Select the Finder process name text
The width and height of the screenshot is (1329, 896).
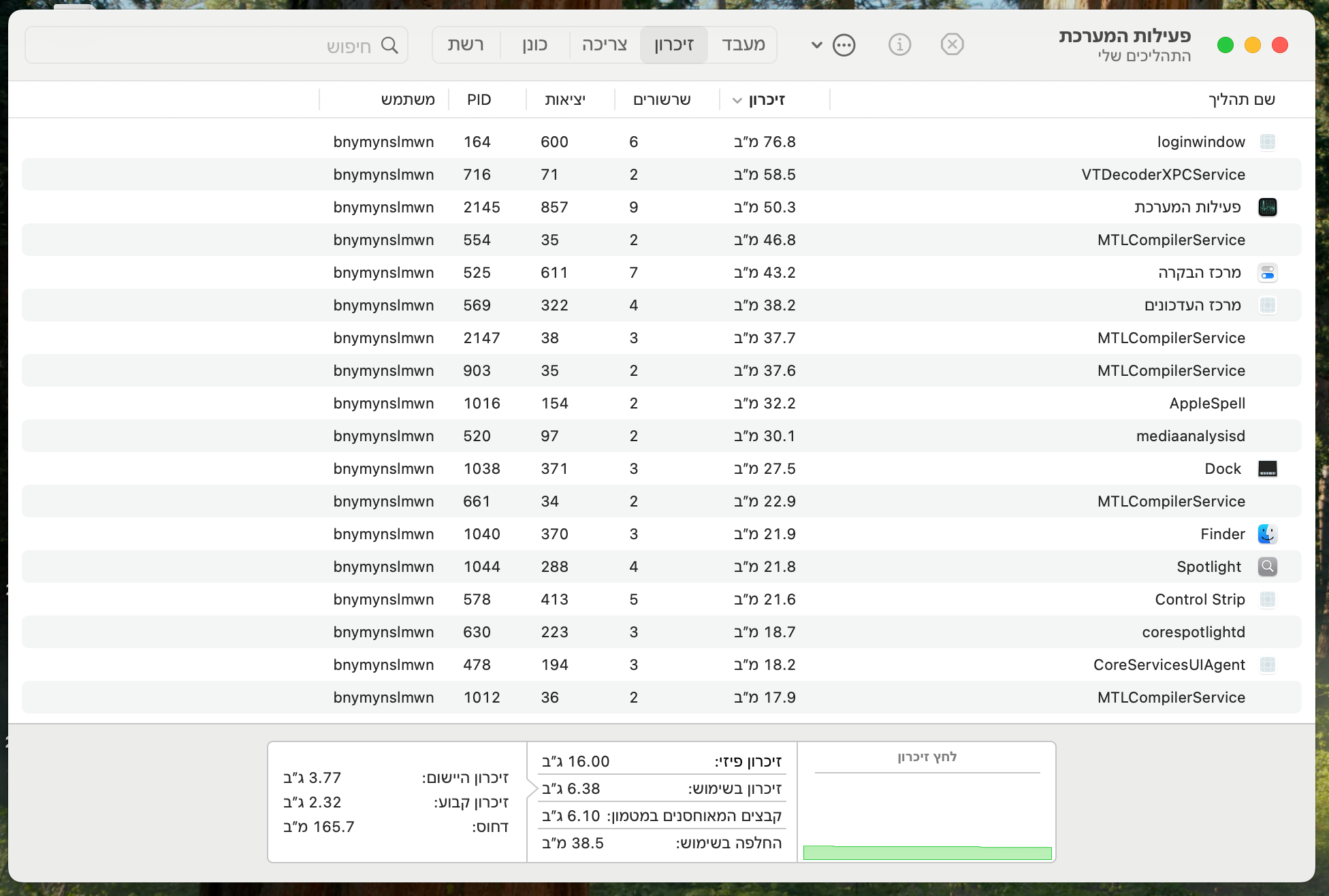click(1223, 534)
